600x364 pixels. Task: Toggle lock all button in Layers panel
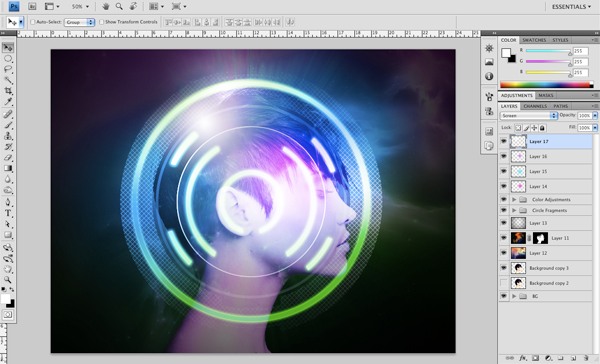(x=542, y=128)
